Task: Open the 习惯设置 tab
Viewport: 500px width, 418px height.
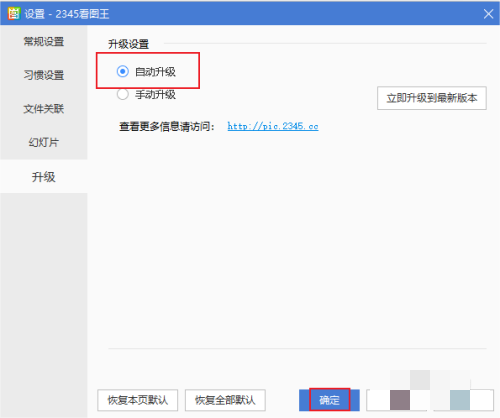Action: [x=44, y=75]
